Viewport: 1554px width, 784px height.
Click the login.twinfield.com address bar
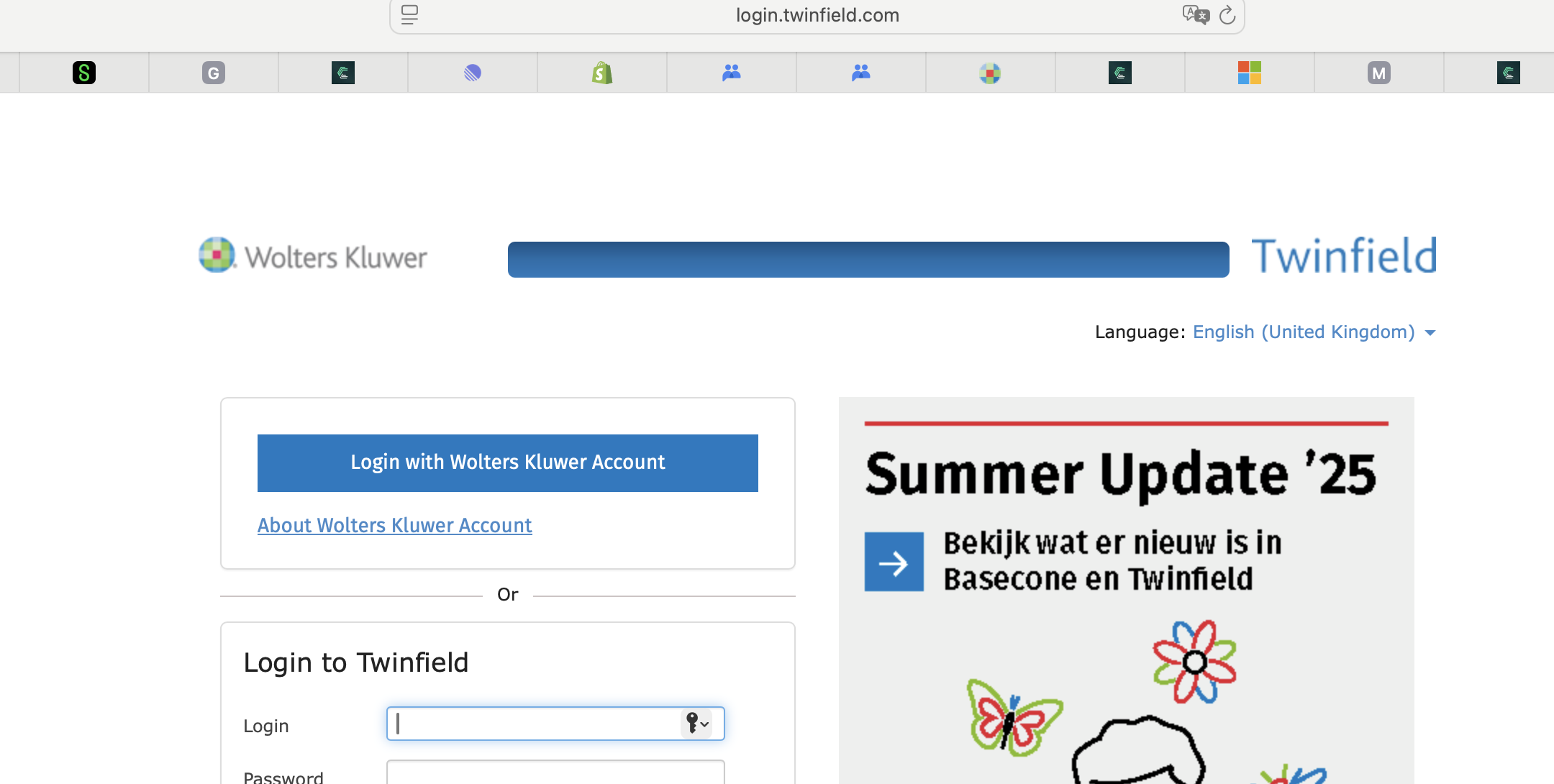point(817,15)
